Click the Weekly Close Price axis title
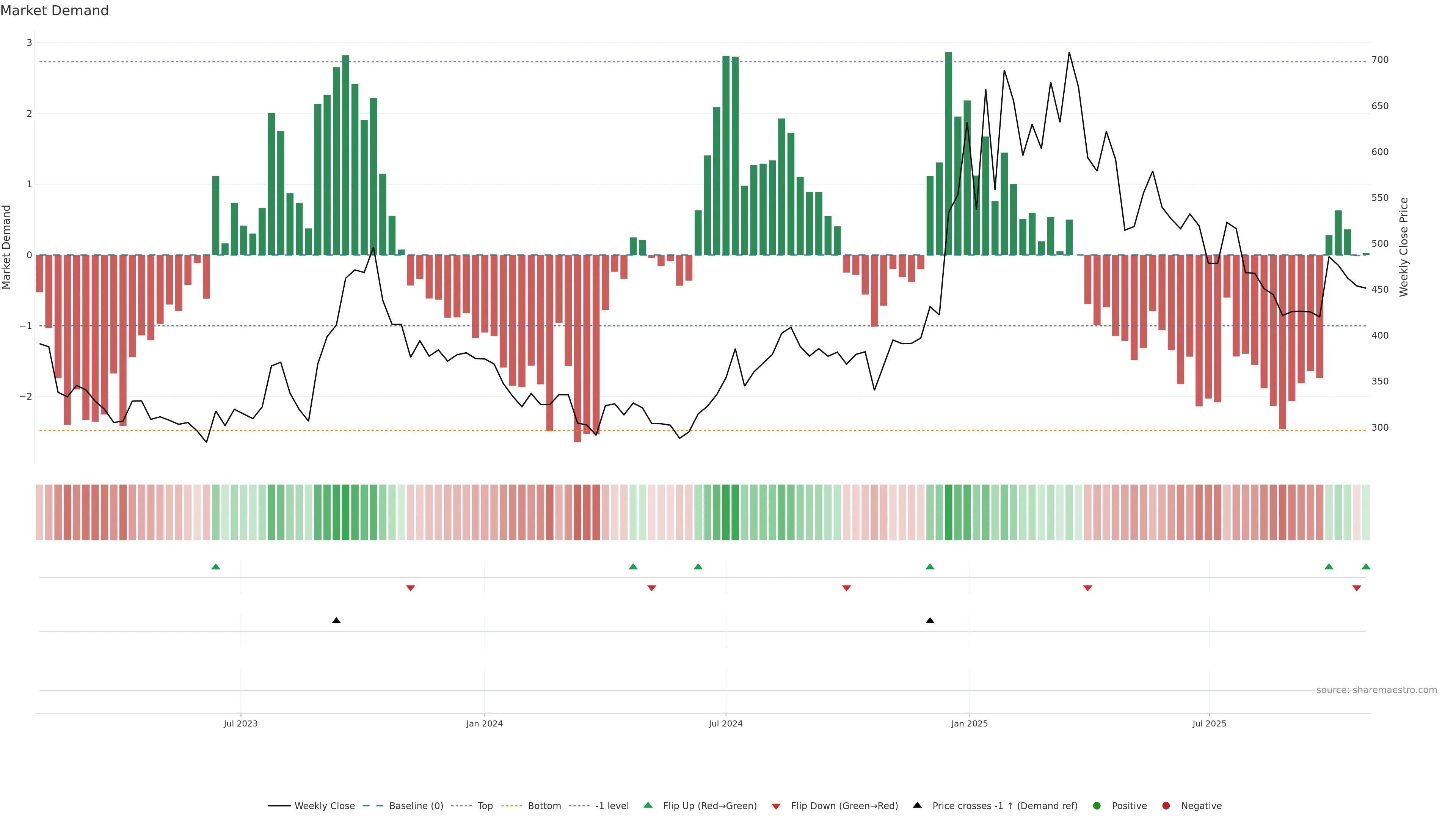 (1403, 247)
